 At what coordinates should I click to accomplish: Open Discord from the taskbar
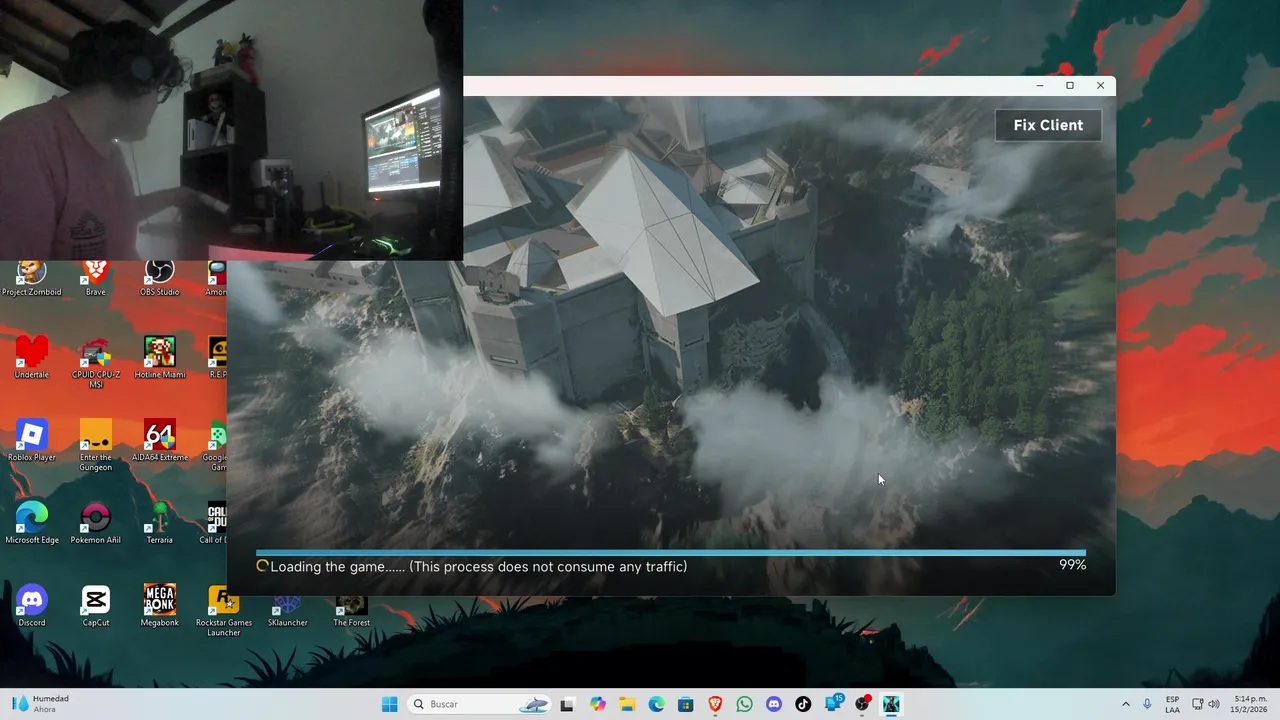click(x=773, y=704)
